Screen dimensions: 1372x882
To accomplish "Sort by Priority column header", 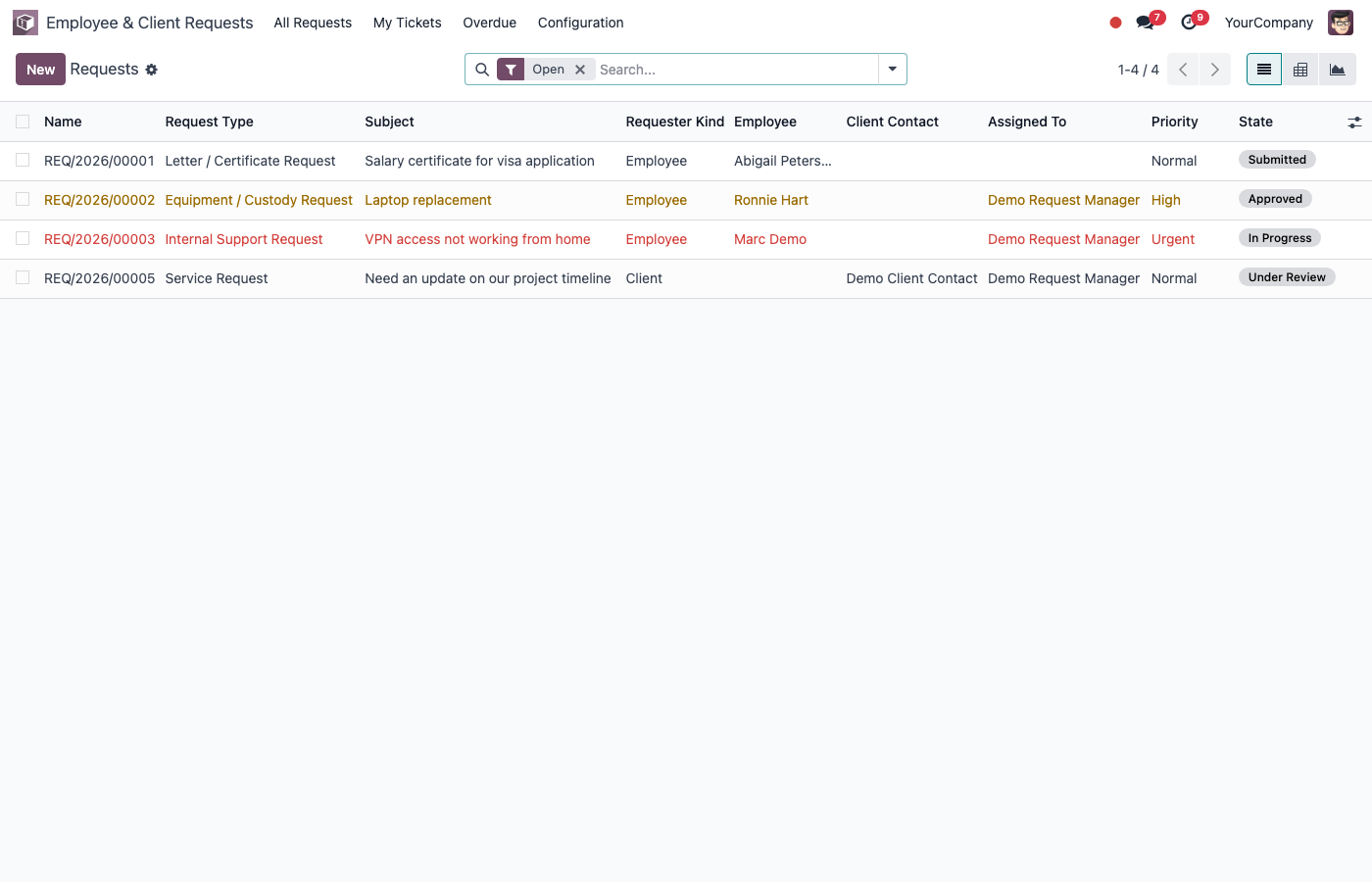I will (x=1174, y=122).
